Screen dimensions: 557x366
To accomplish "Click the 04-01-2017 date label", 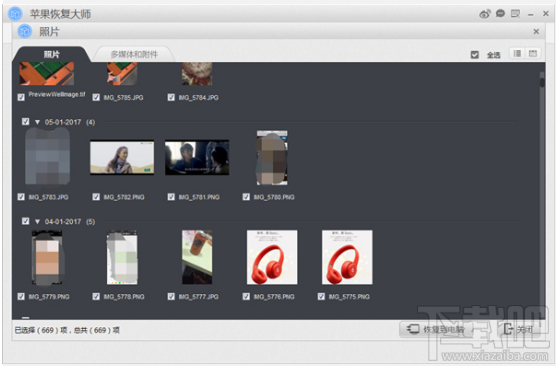I will (x=63, y=222).
